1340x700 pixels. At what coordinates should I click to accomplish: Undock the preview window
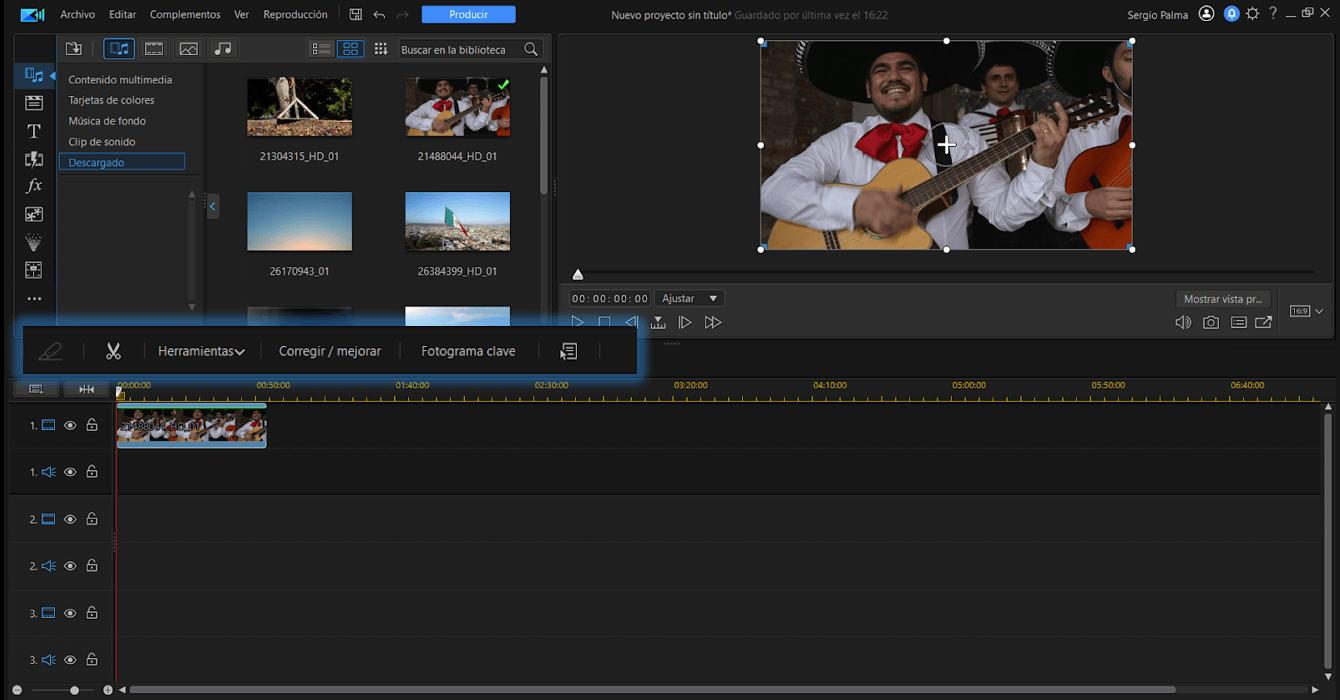1264,322
